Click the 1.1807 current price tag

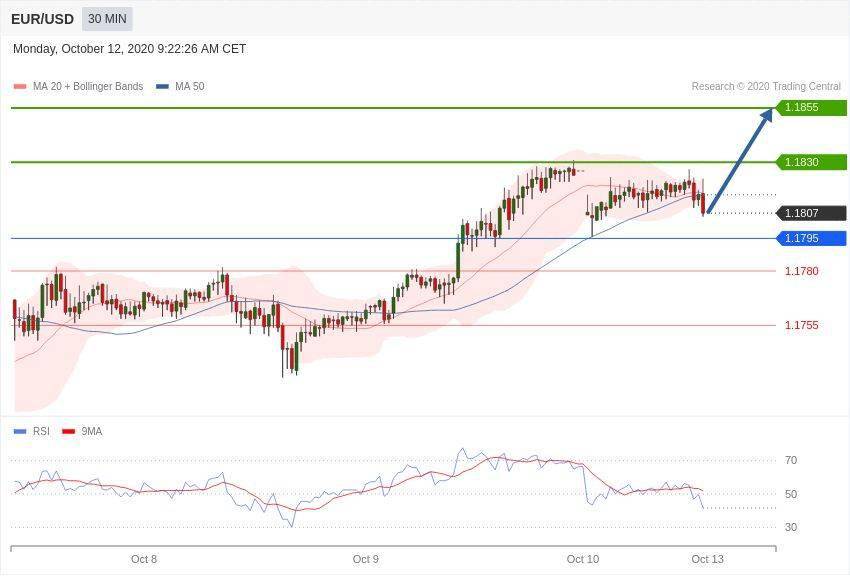coord(811,213)
